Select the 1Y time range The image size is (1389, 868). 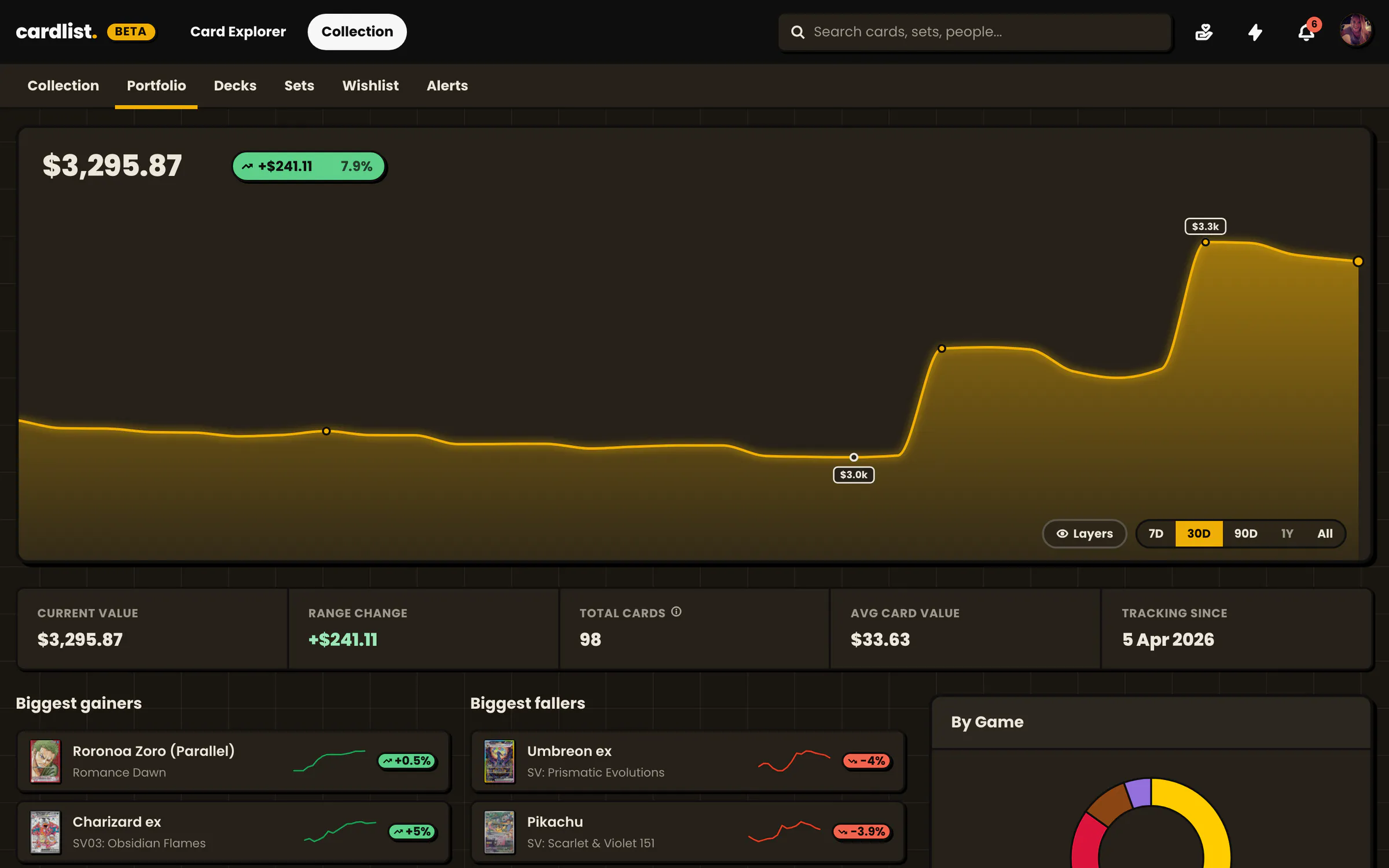tap(1287, 534)
